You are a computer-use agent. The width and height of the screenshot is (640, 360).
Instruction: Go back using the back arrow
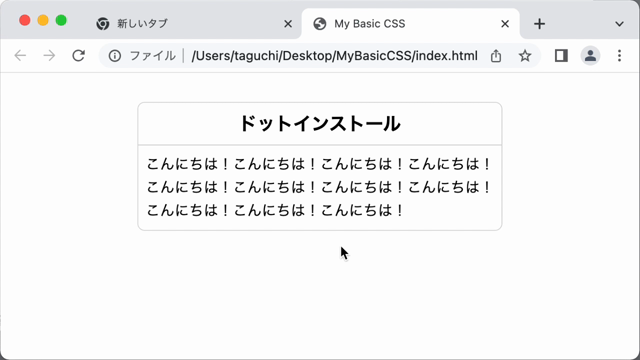pyautogui.click(x=20, y=56)
